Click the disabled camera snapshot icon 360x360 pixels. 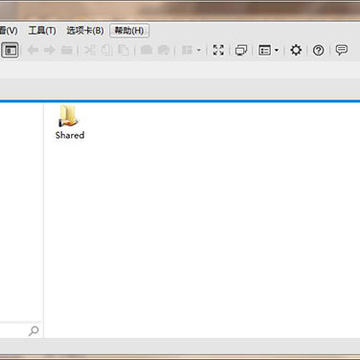(x=146, y=50)
